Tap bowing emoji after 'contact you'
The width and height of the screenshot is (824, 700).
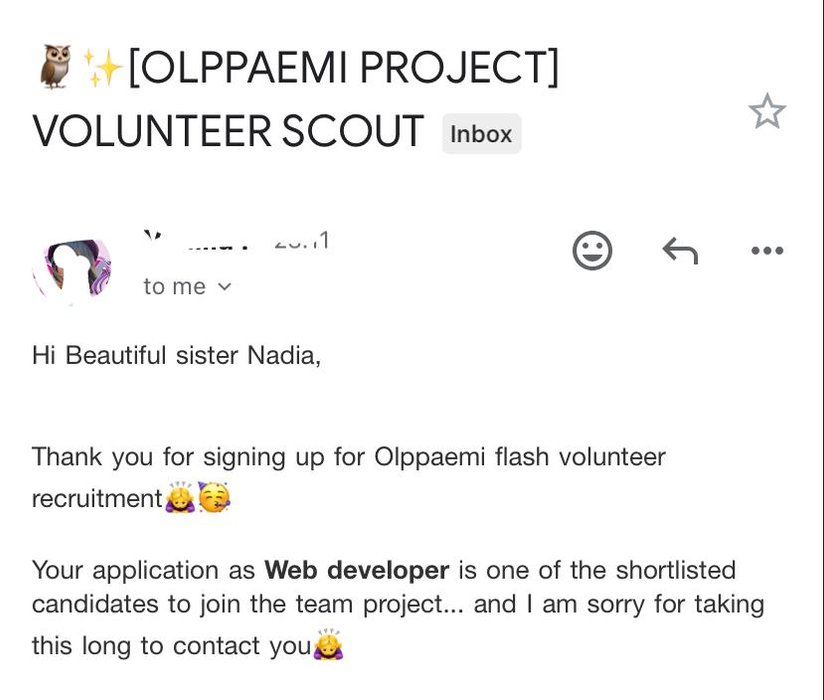(x=328, y=644)
